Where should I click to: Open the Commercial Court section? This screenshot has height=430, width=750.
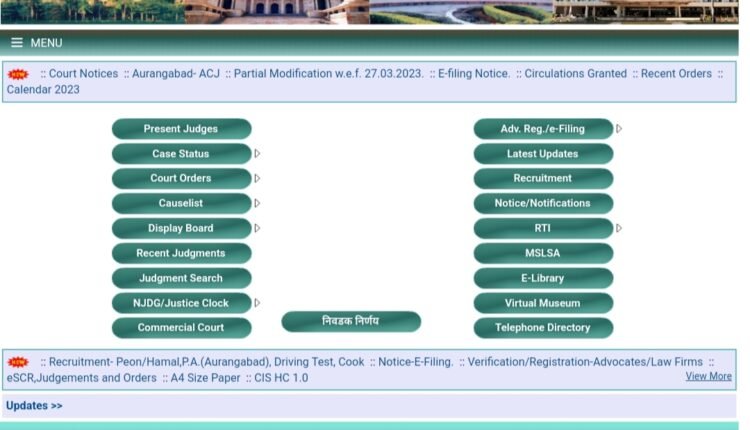point(181,328)
